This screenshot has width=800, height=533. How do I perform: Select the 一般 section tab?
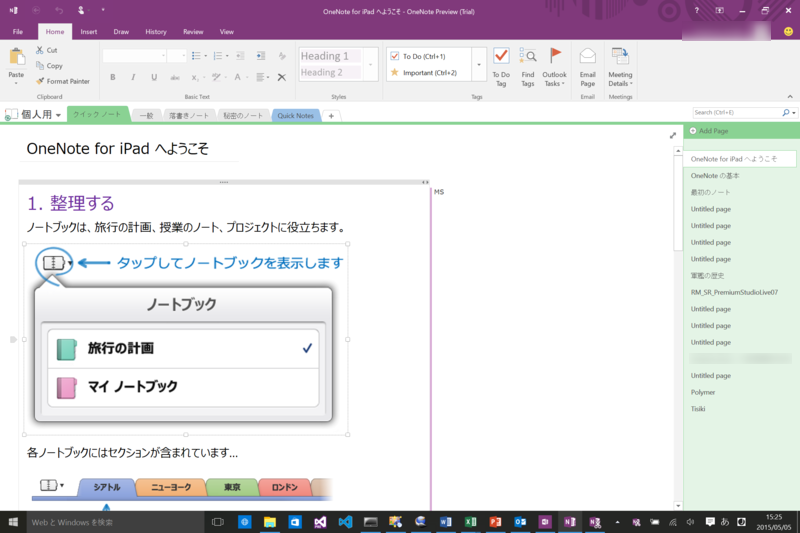146,116
